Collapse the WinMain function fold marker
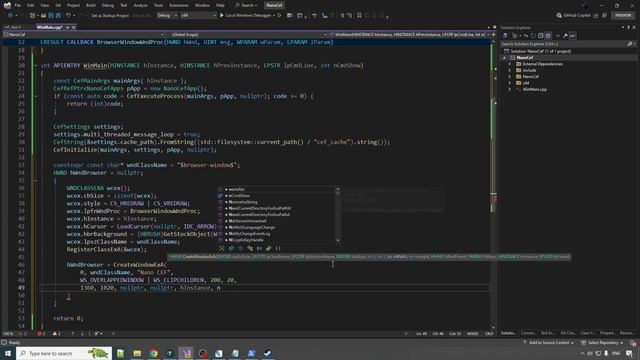 (36, 66)
